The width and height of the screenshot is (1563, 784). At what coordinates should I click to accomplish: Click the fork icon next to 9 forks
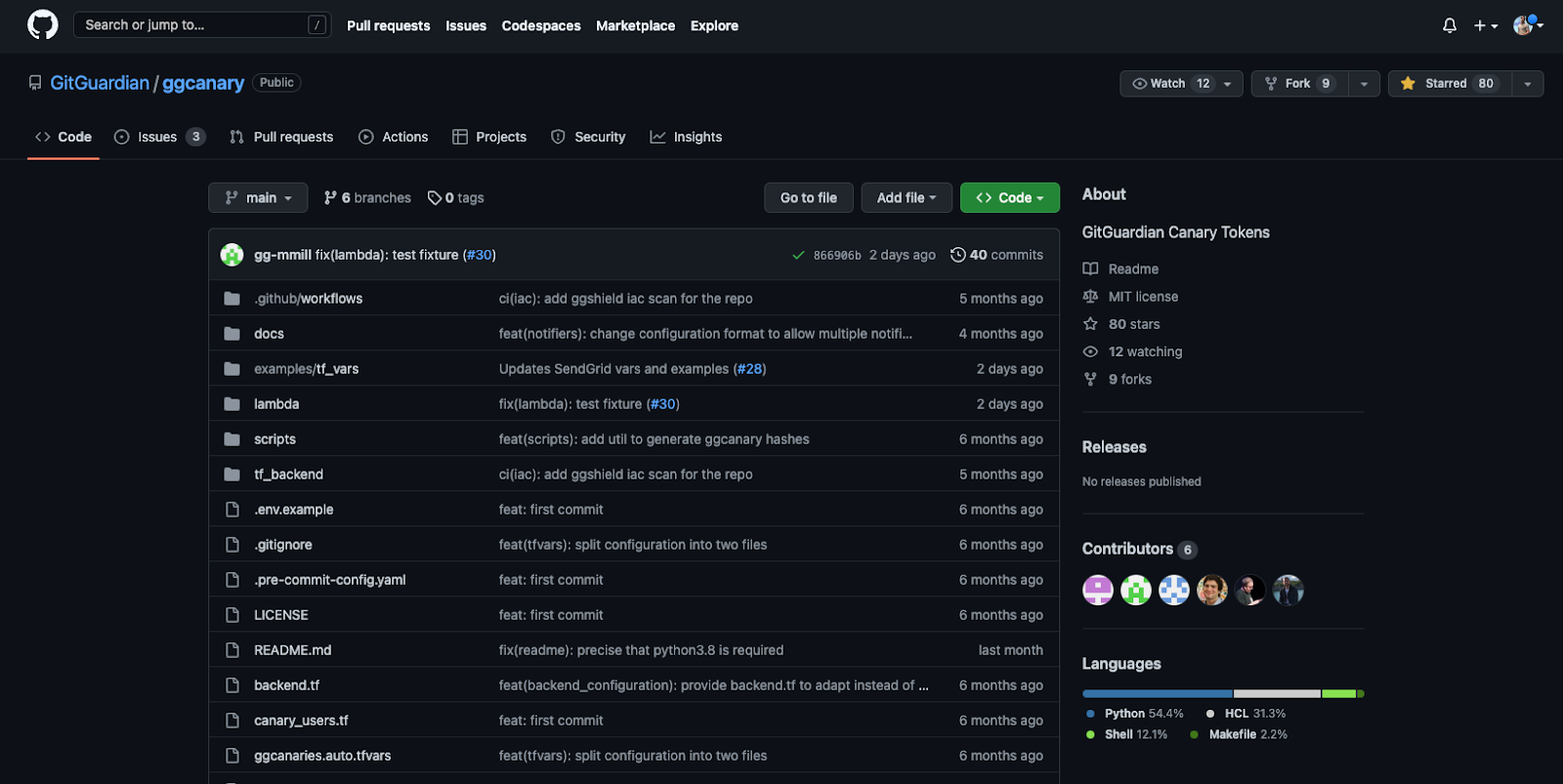(1090, 379)
